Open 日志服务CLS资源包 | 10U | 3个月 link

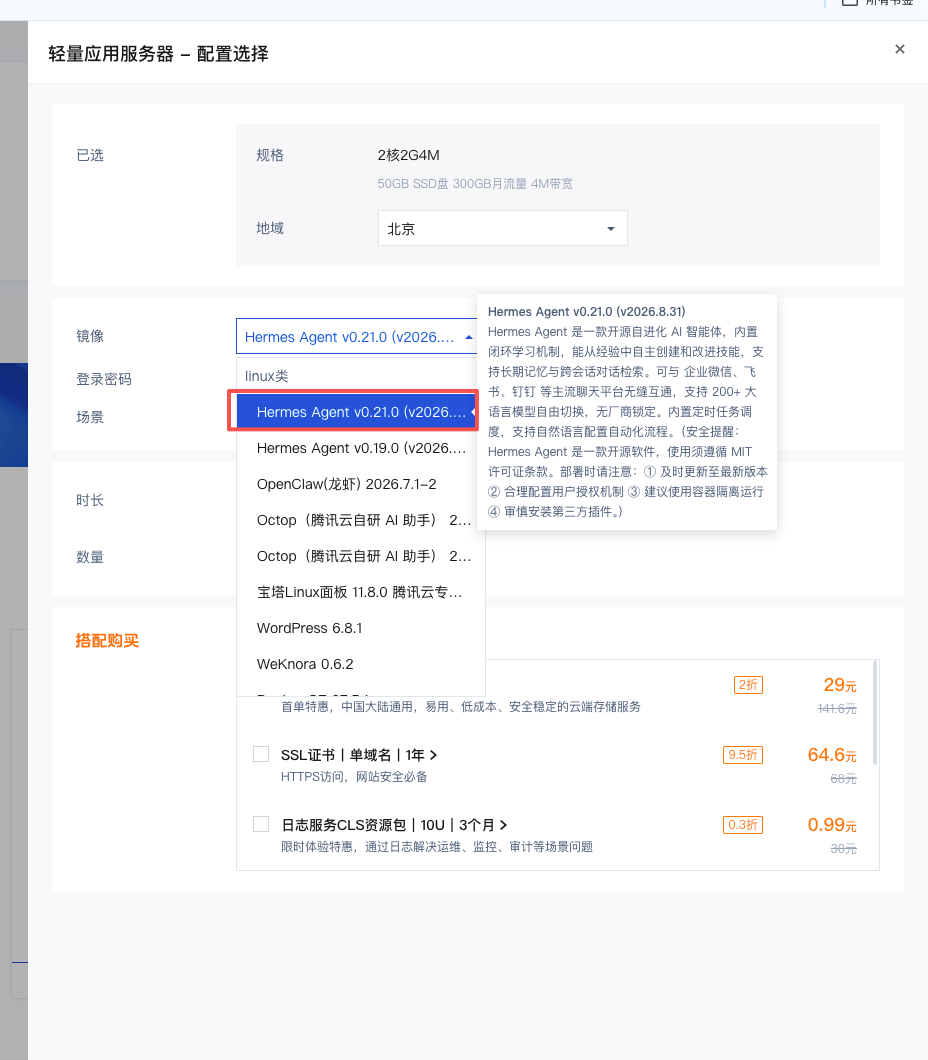click(x=394, y=825)
